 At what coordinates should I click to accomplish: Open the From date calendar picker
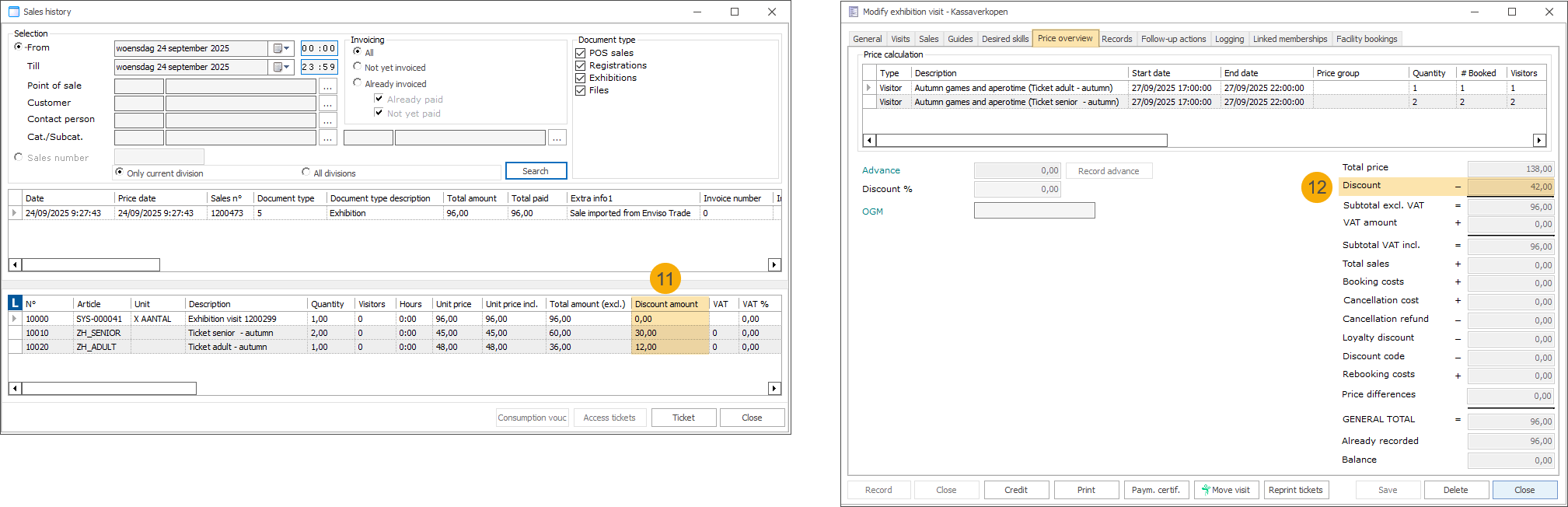[281, 48]
